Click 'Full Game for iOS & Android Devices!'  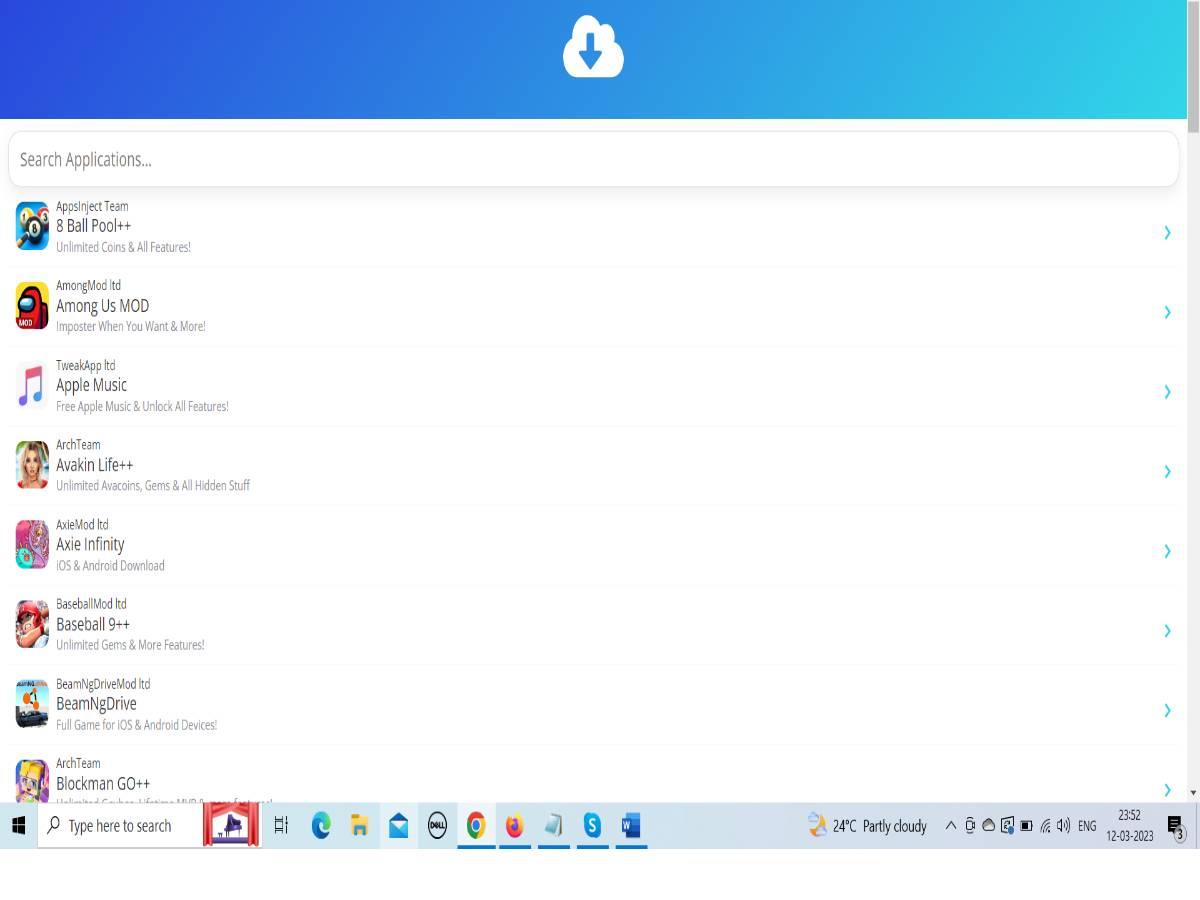click(x=136, y=725)
